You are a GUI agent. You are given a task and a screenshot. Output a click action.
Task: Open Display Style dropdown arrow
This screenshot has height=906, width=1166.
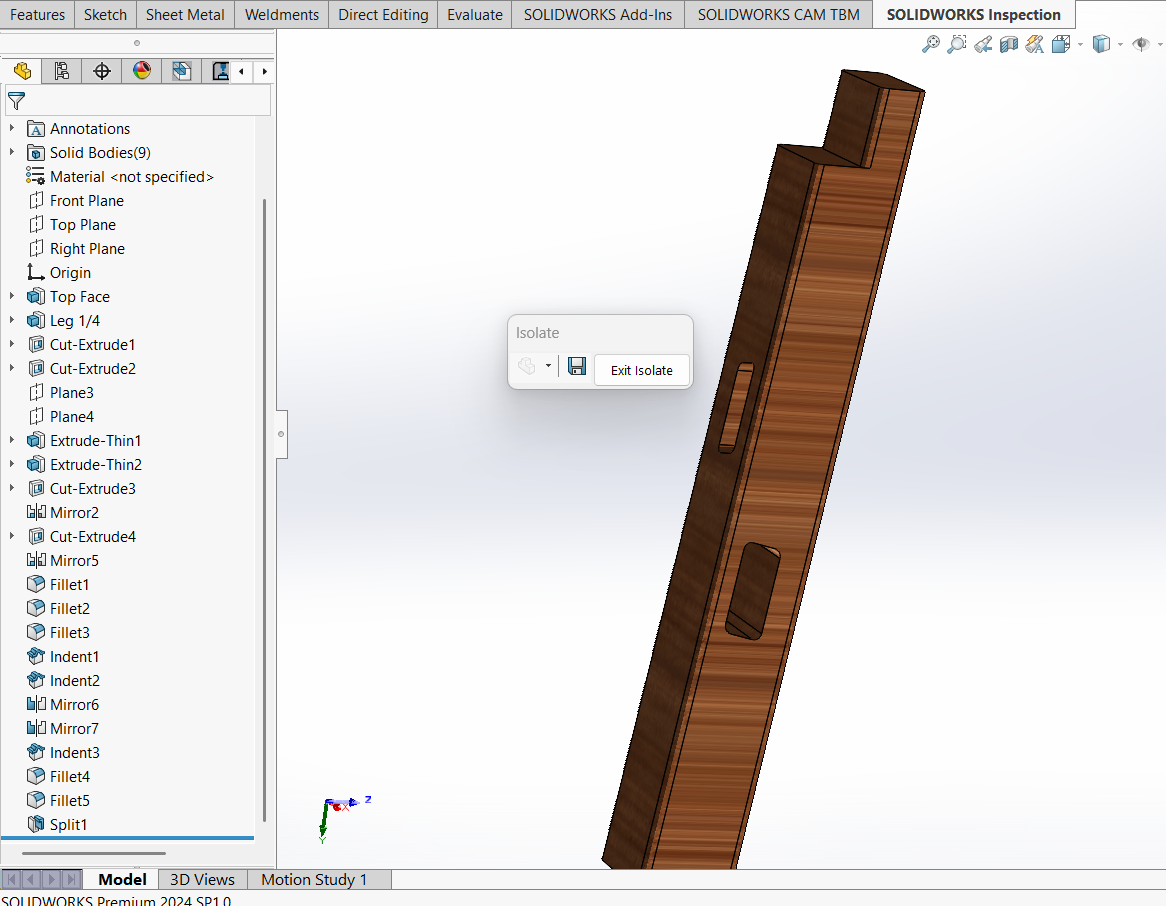pos(1121,45)
